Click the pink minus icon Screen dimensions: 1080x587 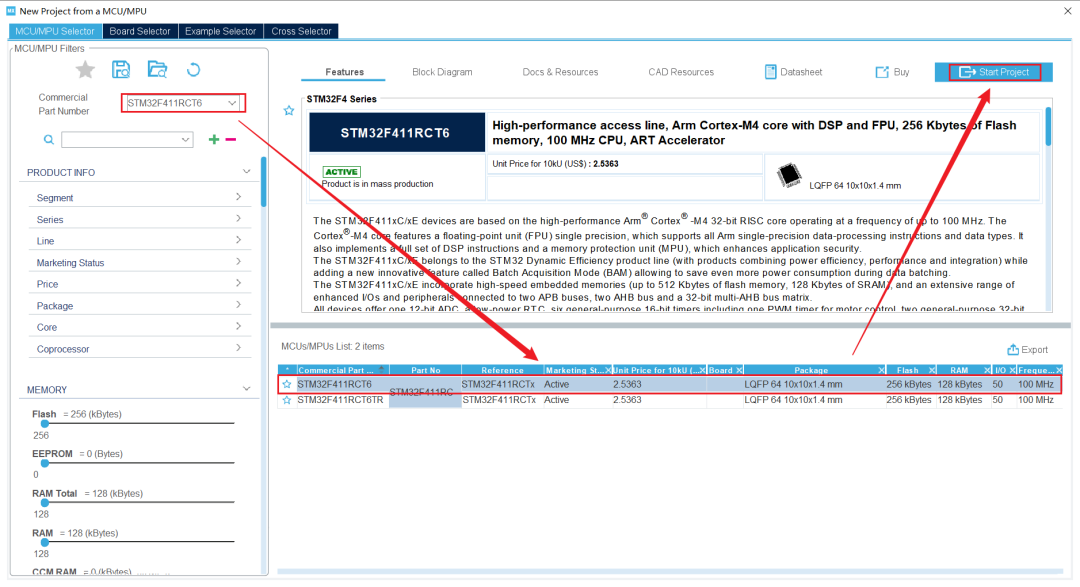point(231,140)
